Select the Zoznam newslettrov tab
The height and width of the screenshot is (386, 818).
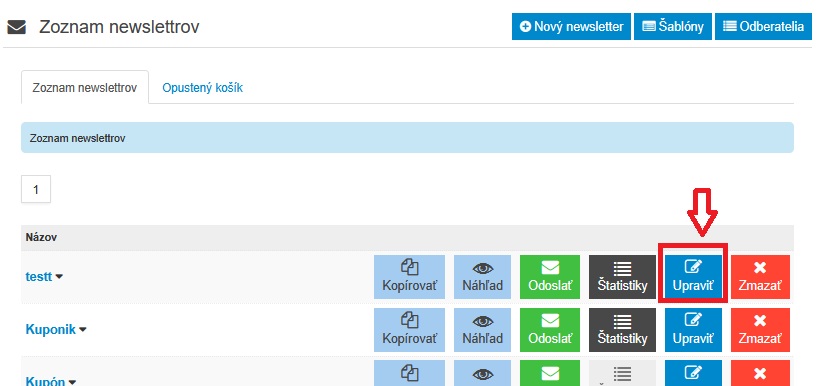pyautogui.click(x=85, y=88)
